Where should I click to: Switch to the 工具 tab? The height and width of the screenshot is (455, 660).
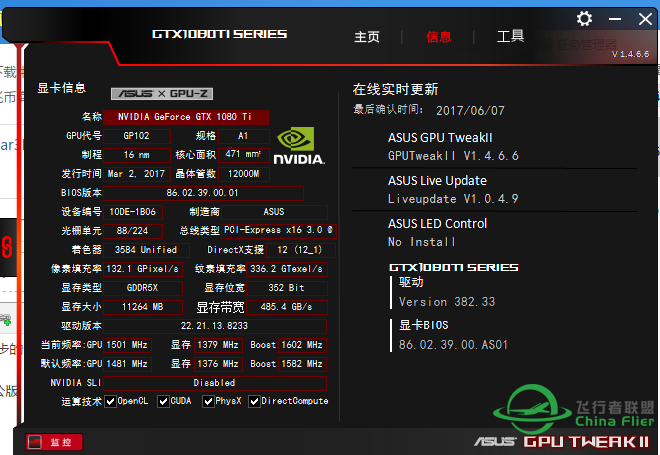pos(510,36)
